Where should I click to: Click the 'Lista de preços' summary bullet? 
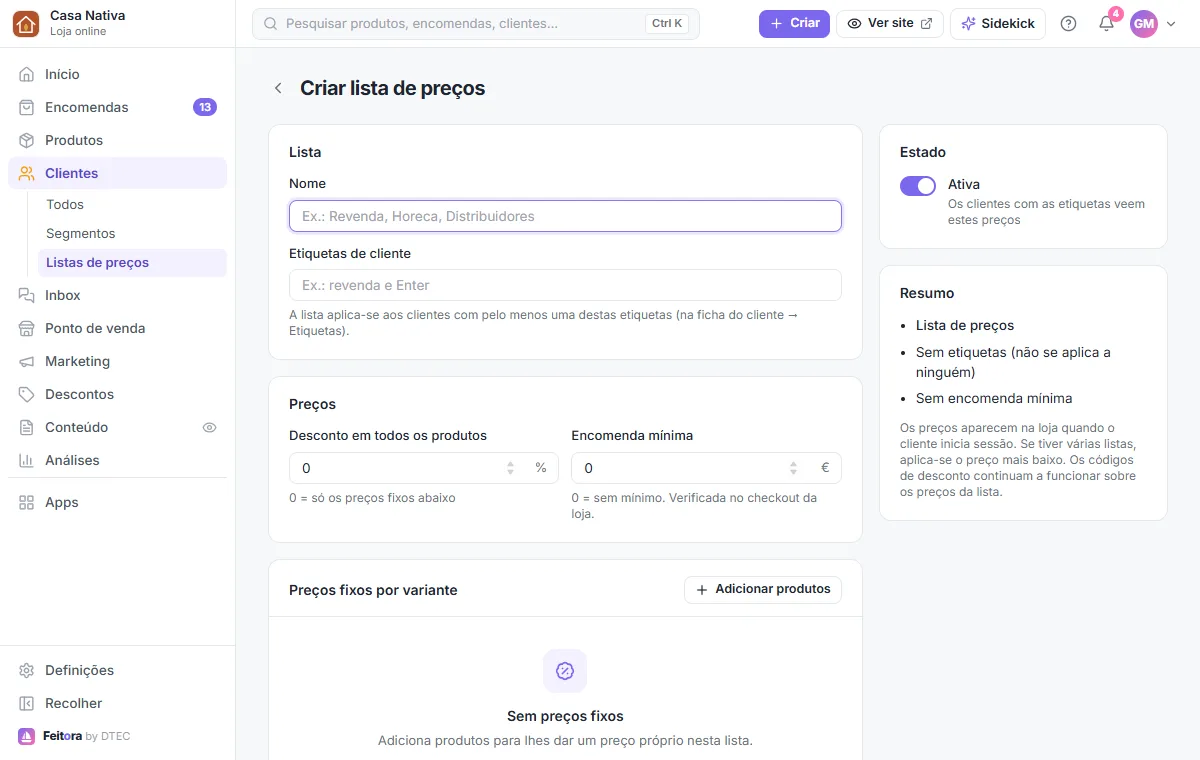tap(965, 325)
